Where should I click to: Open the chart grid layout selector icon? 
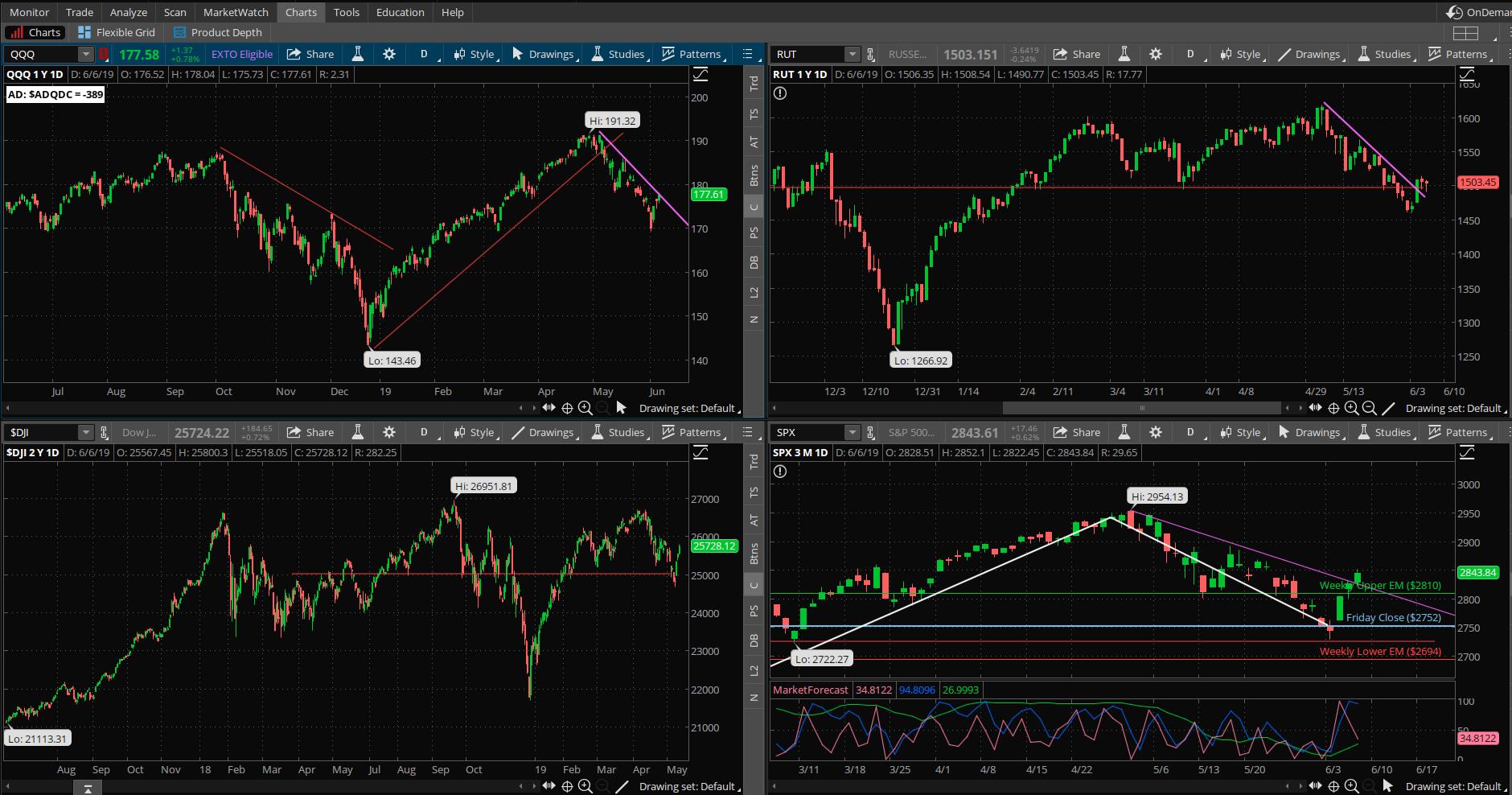1466,33
